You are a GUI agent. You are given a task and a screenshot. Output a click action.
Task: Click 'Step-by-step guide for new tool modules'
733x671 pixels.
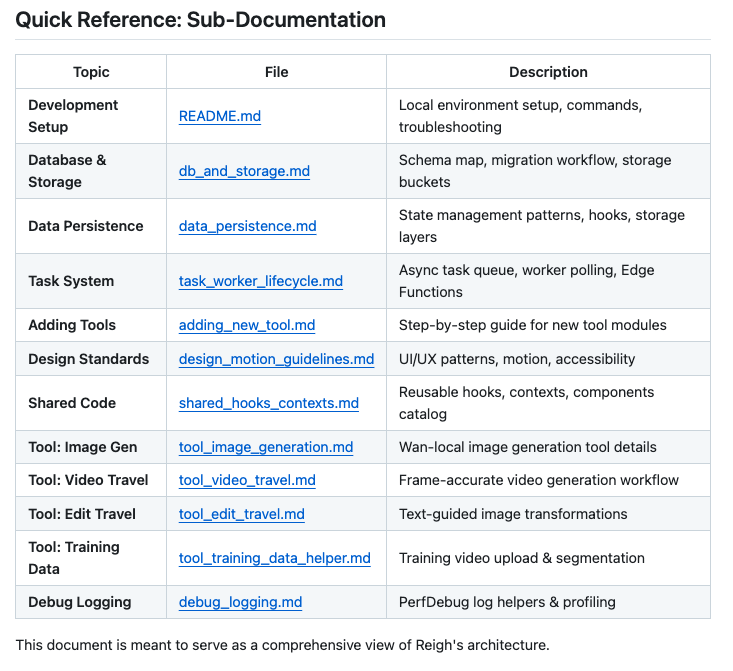[x=532, y=325]
